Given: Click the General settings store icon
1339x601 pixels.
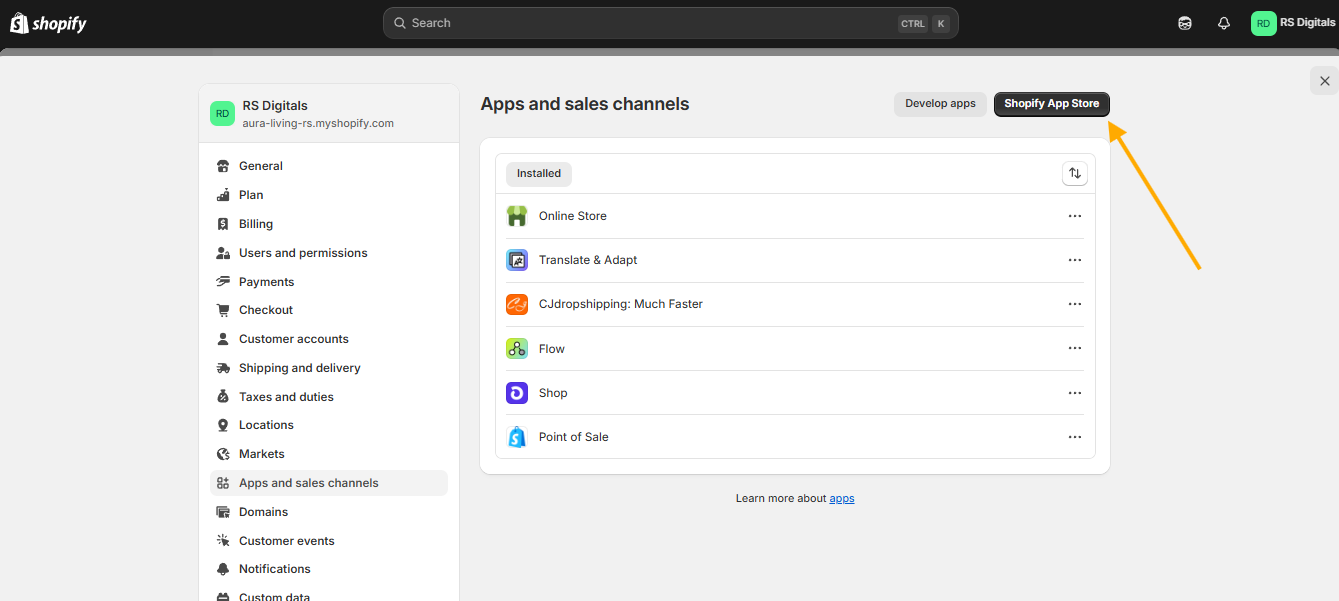Looking at the screenshot, I should click(223, 166).
